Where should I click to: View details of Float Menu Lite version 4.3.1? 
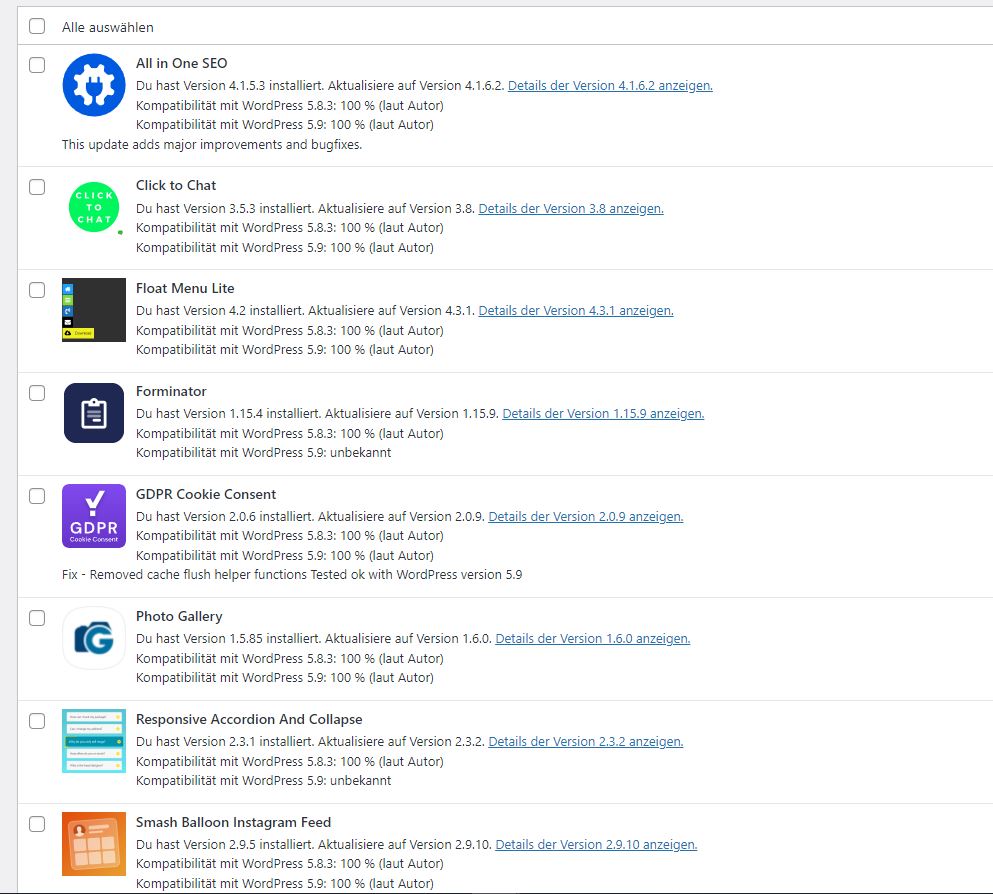[x=576, y=311]
